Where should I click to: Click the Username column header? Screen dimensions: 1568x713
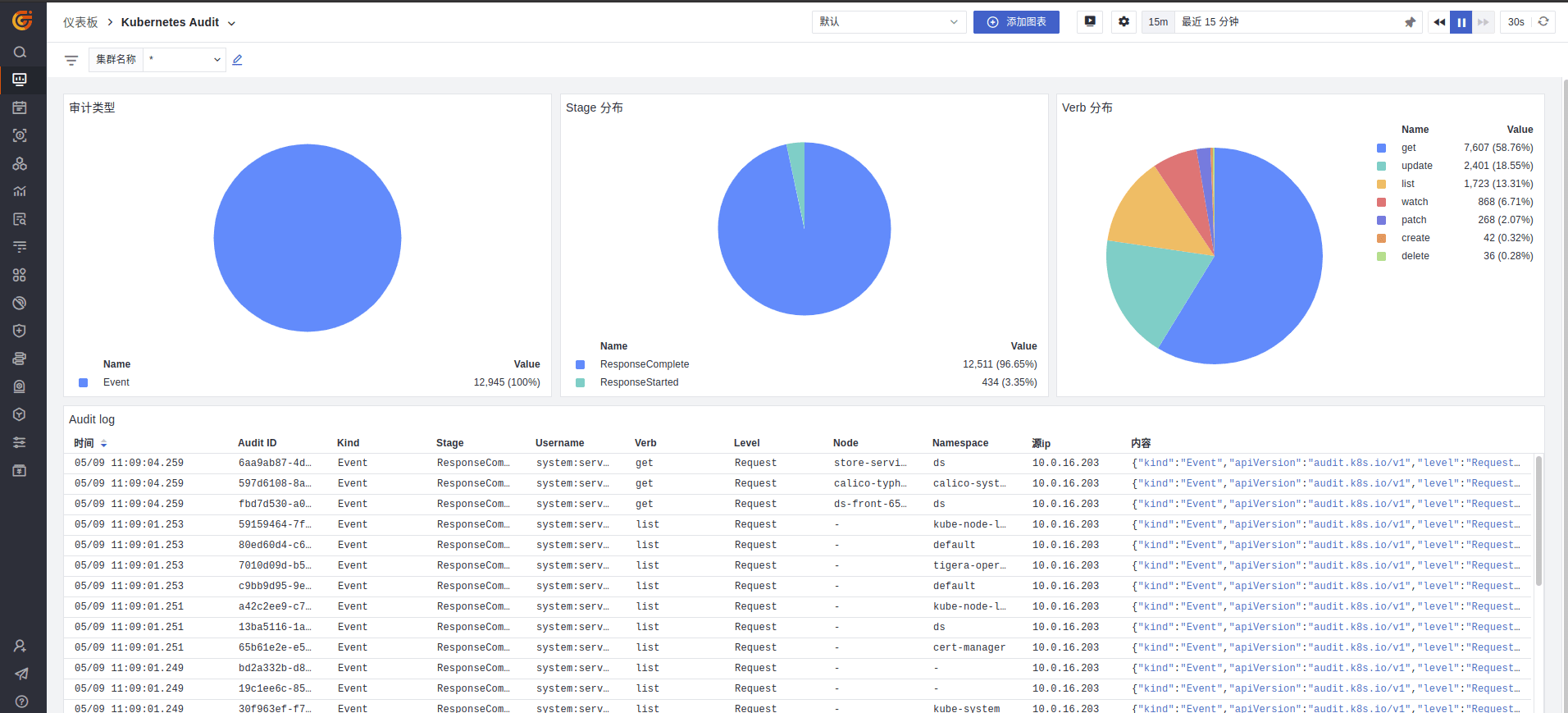coord(560,443)
